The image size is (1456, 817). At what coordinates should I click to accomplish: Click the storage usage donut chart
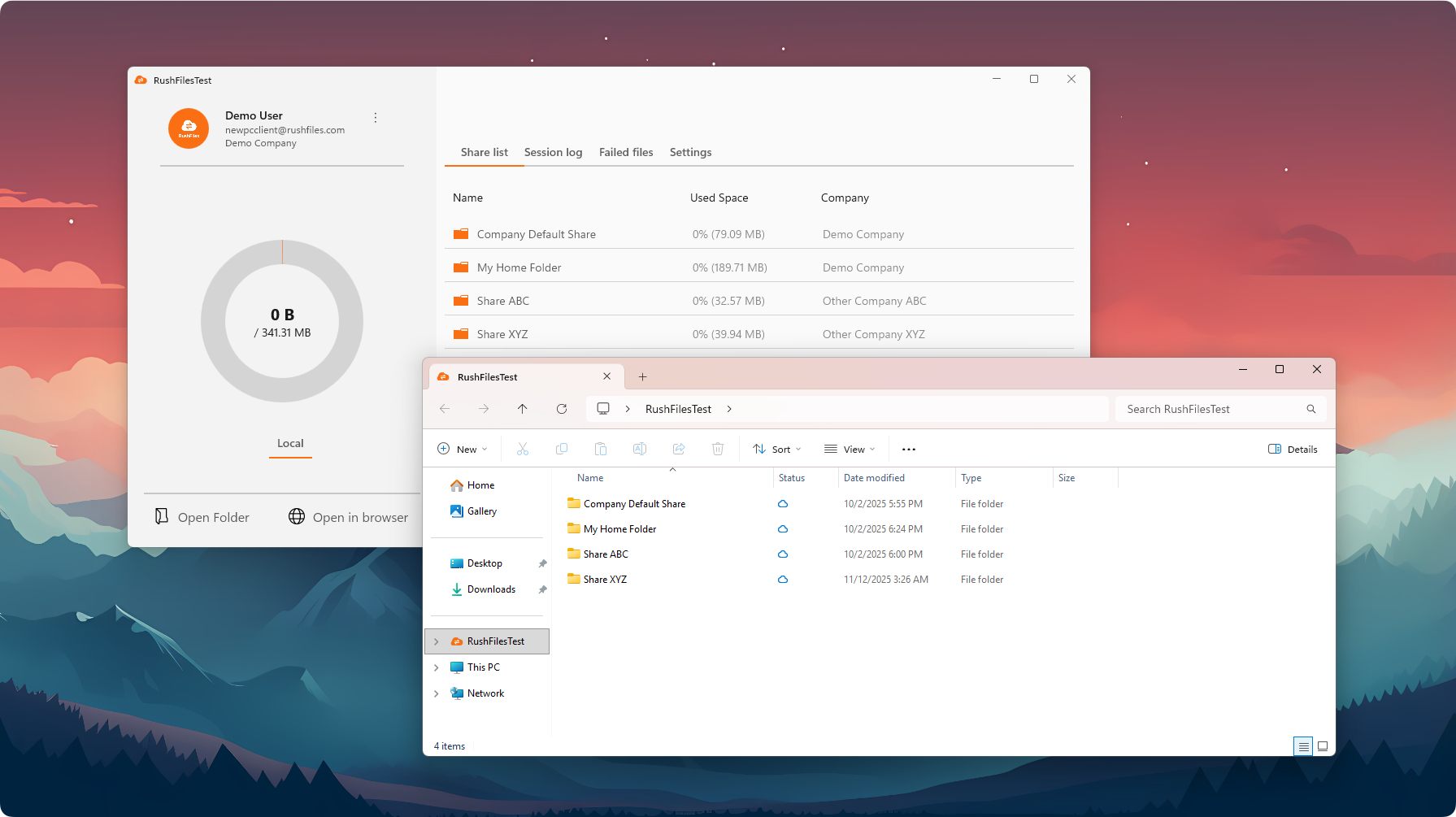pos(282,321)
